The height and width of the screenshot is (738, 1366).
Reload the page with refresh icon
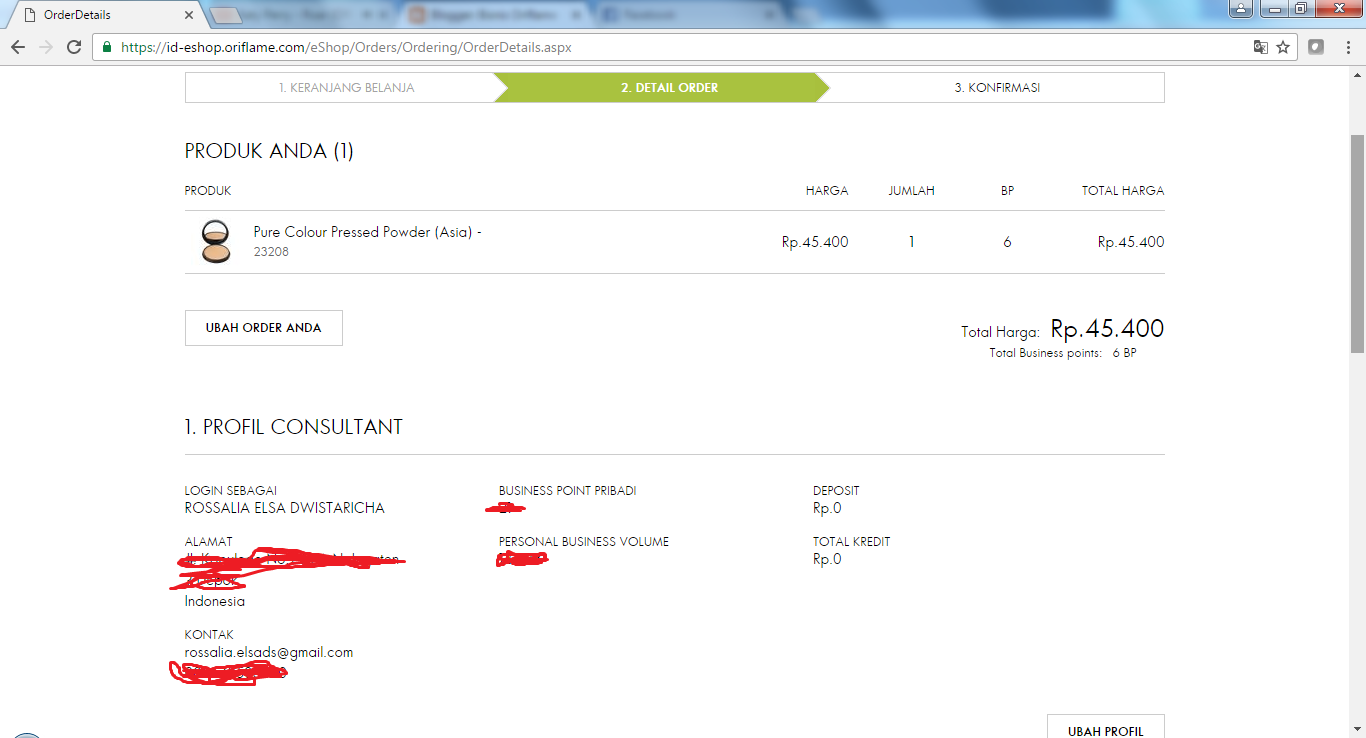point(74,47)
